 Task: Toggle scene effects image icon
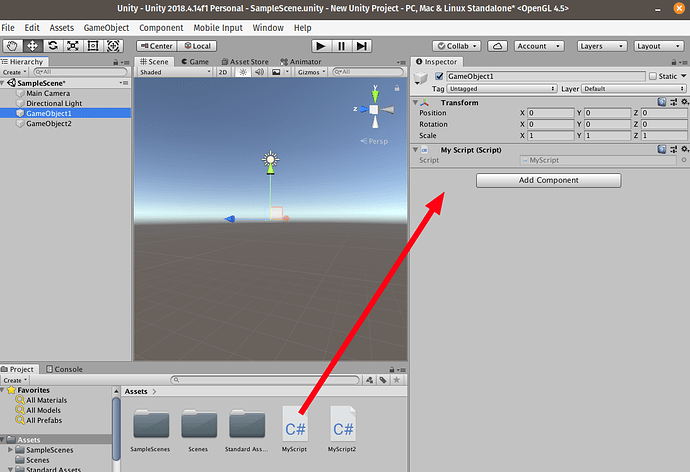(x=276, y=72)
